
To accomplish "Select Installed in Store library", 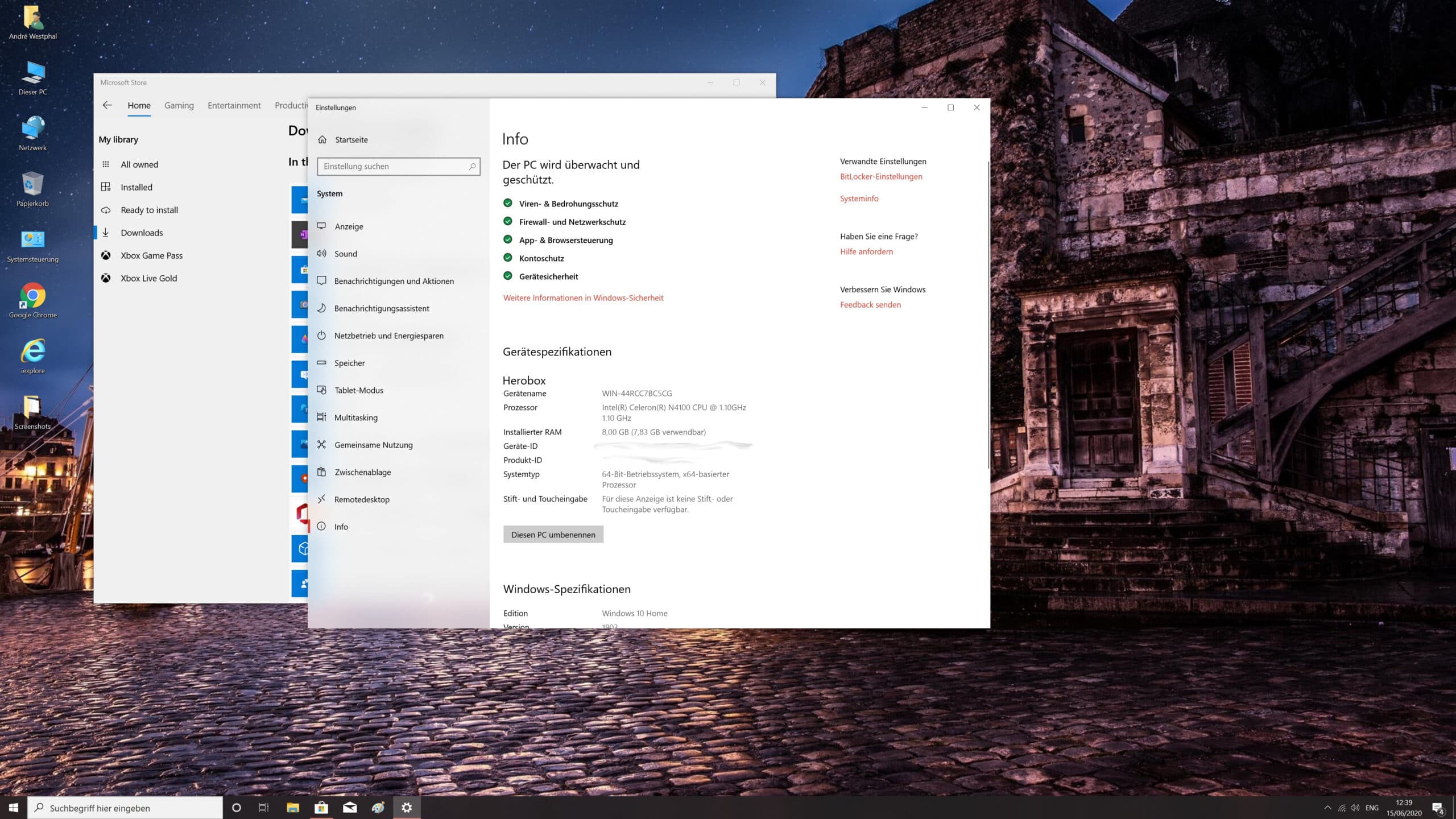I will coord(191,187).
